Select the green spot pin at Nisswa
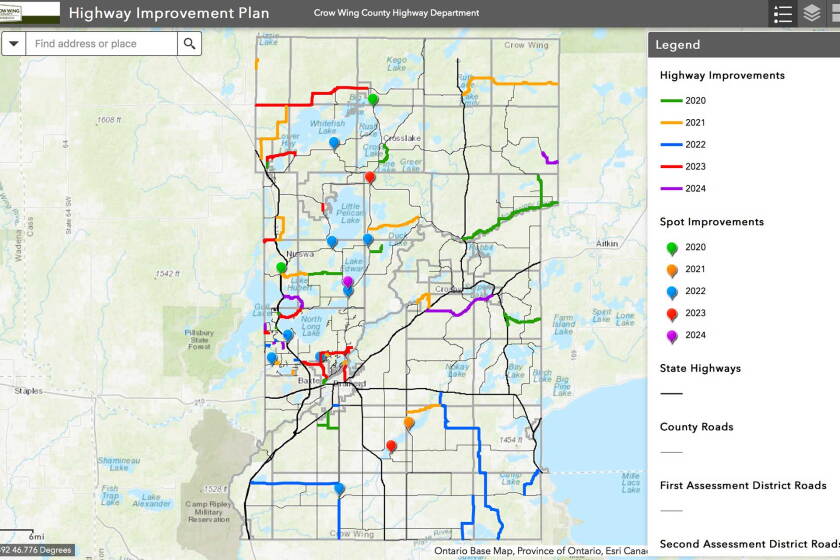The image size is (840, 560). pyautogui.click(x=281, y=267)
